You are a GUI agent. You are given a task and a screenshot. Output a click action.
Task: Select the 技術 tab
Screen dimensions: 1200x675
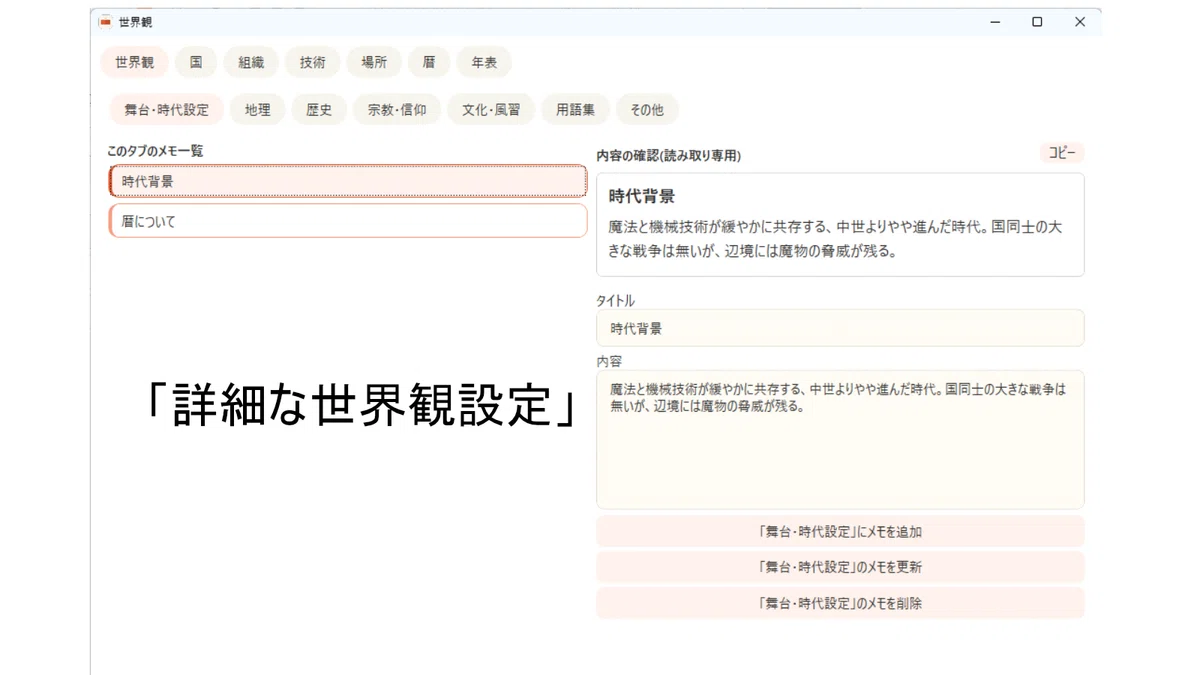pos(312,62)
